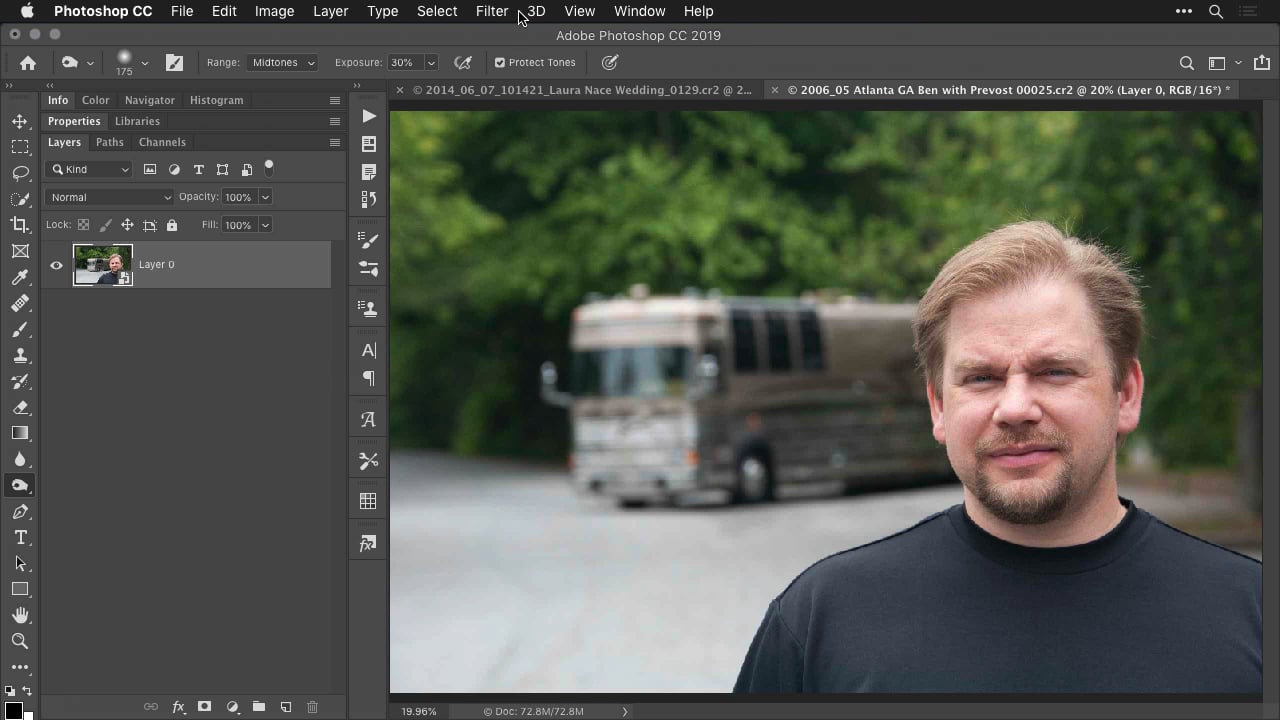1280x720 pixels.
Task: Open the Actions panel play icon
Action: point(369,116)
